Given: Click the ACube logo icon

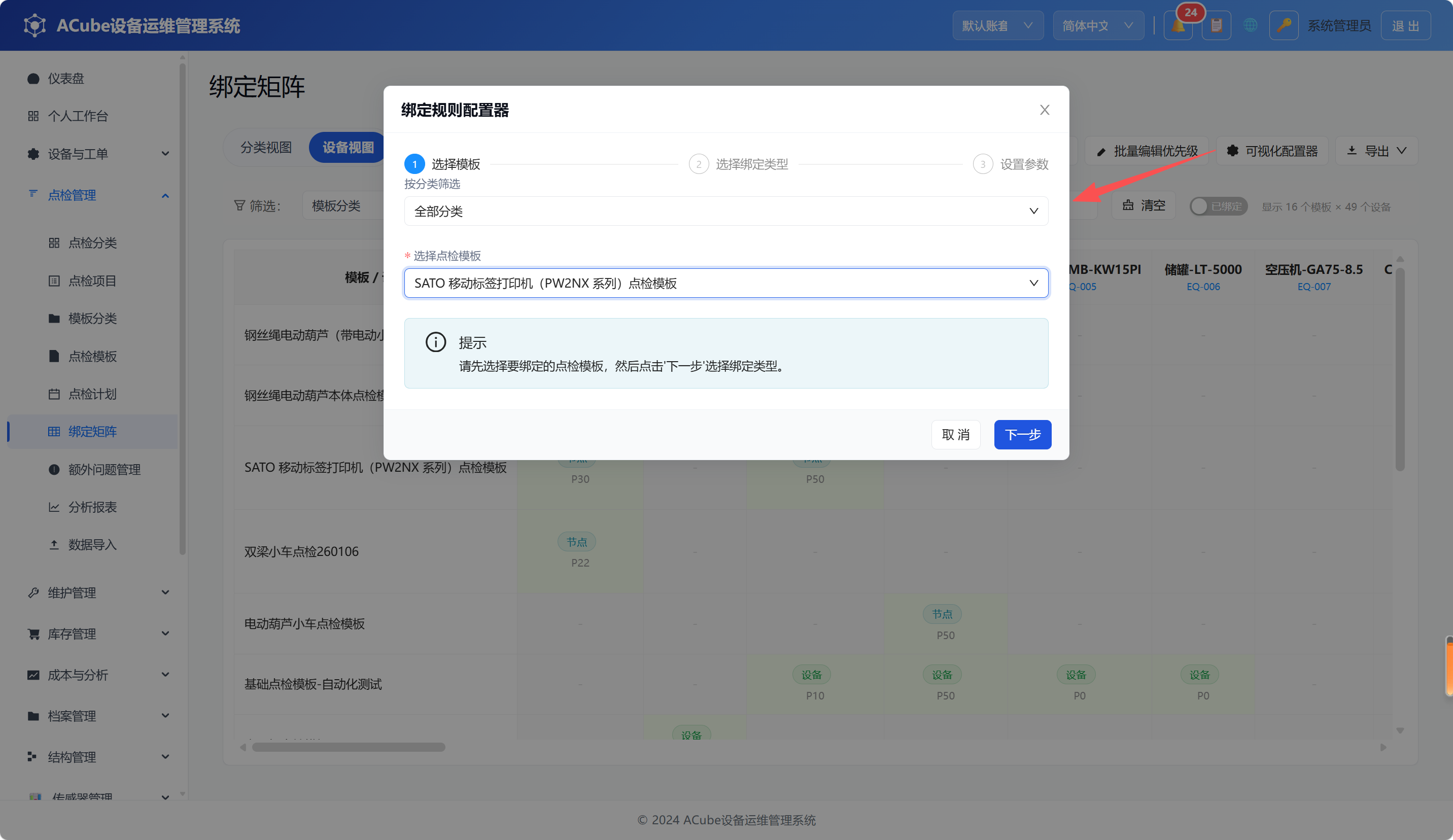Looking at the screenshot, I should (34, 26).
